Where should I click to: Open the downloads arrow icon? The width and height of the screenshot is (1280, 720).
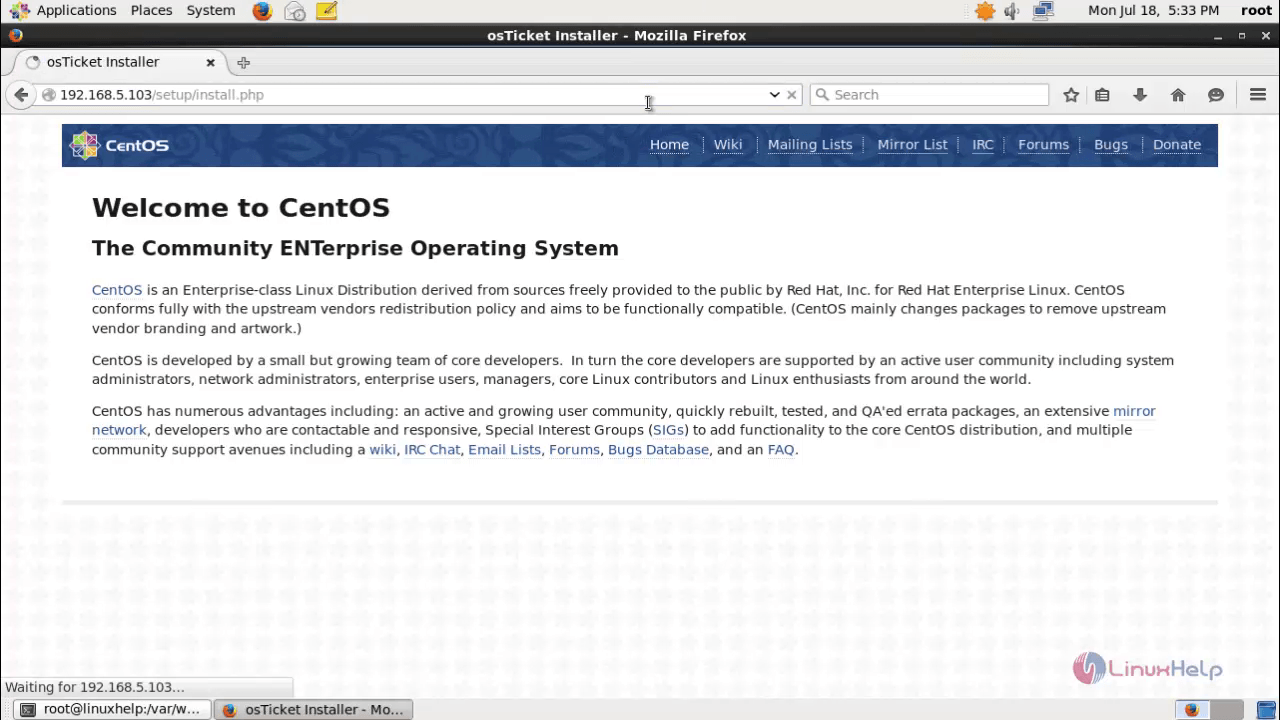pos(1140,95)
